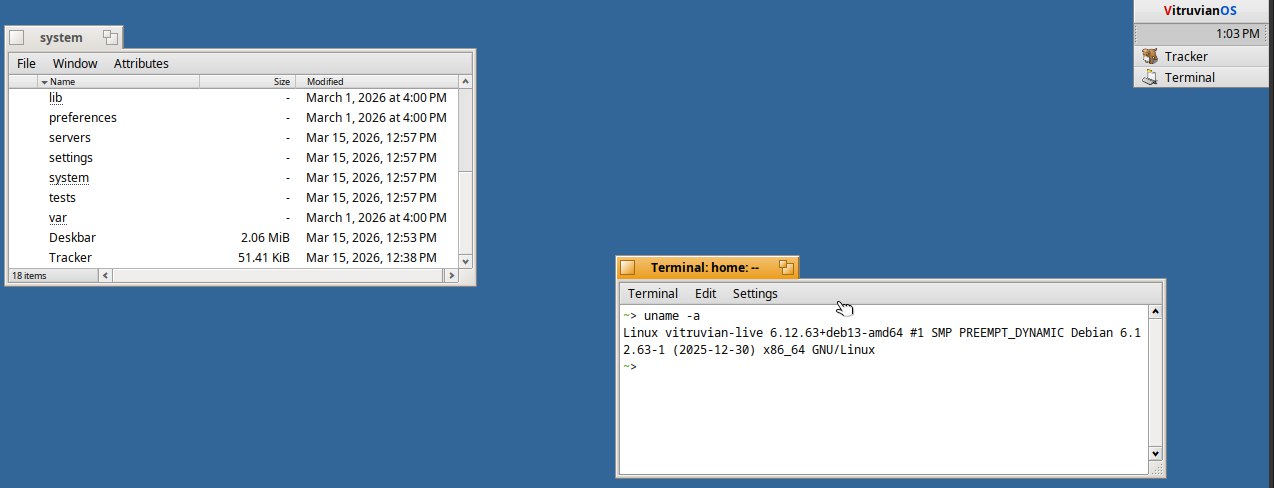Sort files by Name column header
1274x488 pixels.
(62, 81)
